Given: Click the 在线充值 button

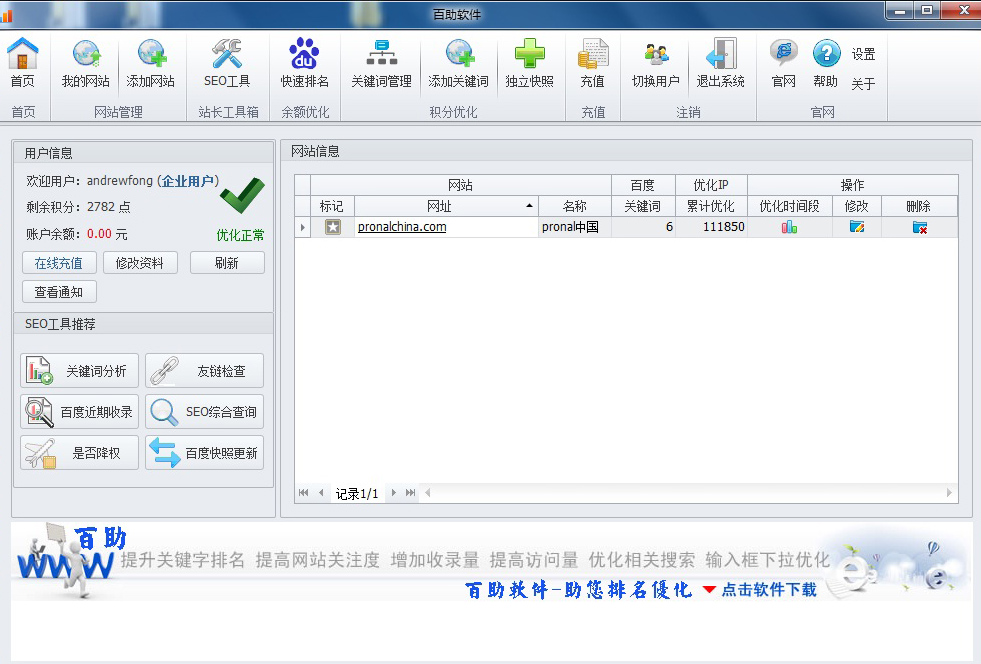Looking at the screenshot, I should (x=59, y=263).
